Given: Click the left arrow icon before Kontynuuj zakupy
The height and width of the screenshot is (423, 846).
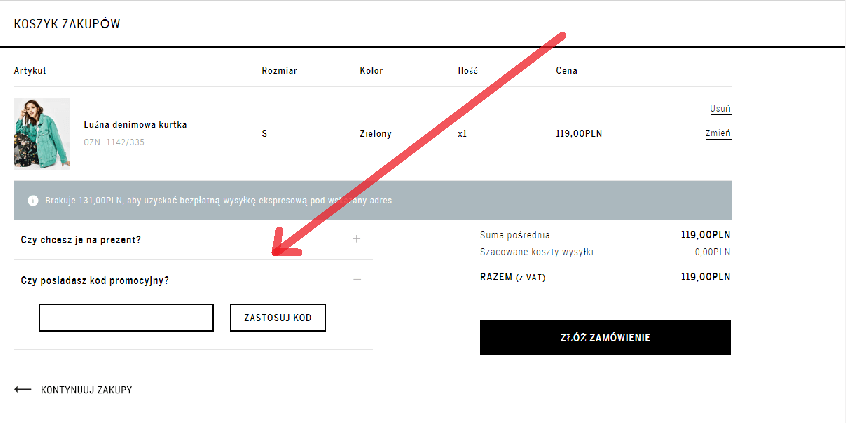Looking at the screenshot, I should click(23, 390).
